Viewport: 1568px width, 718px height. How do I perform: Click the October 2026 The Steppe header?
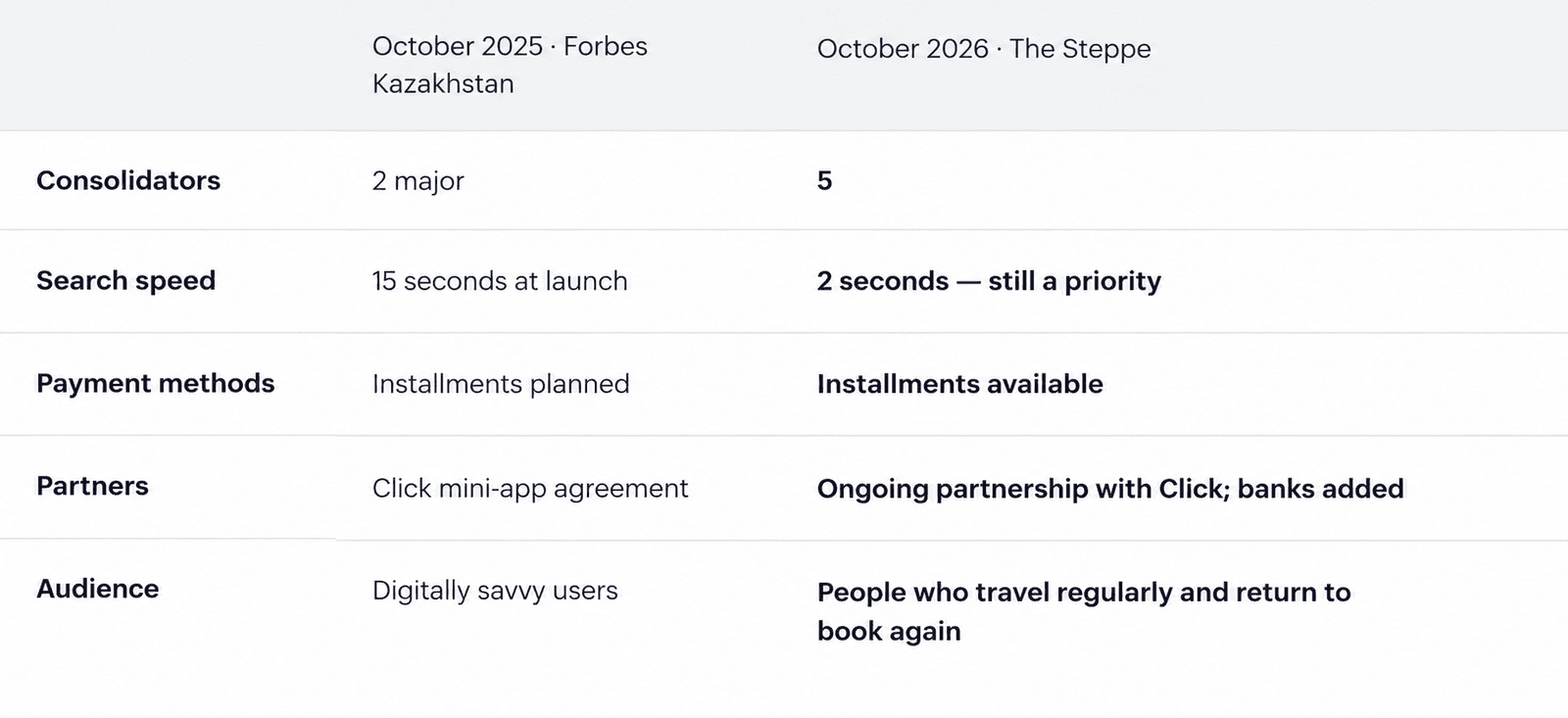(x=984, y=49)
